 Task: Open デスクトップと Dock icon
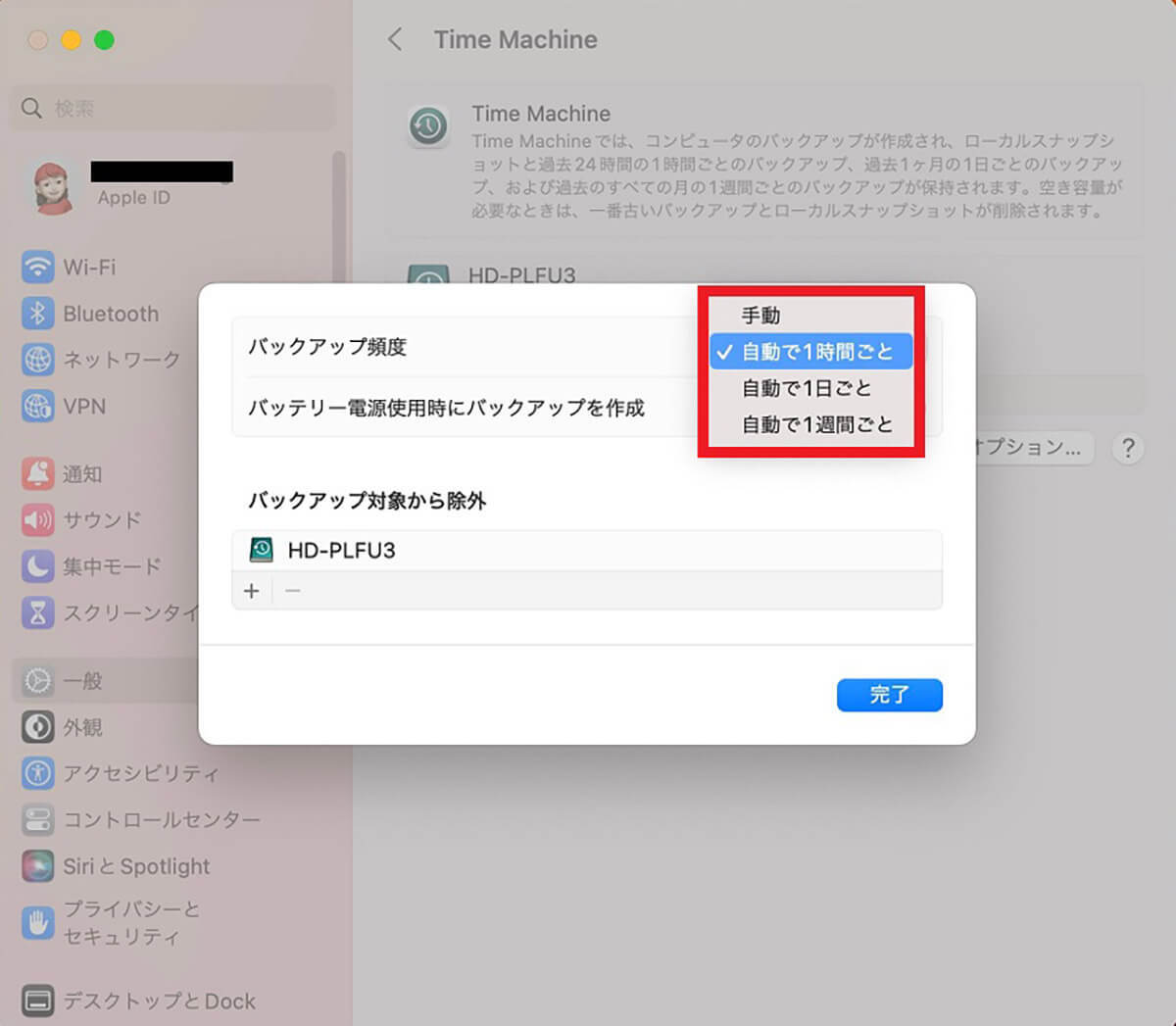[x=37, y=1001]
